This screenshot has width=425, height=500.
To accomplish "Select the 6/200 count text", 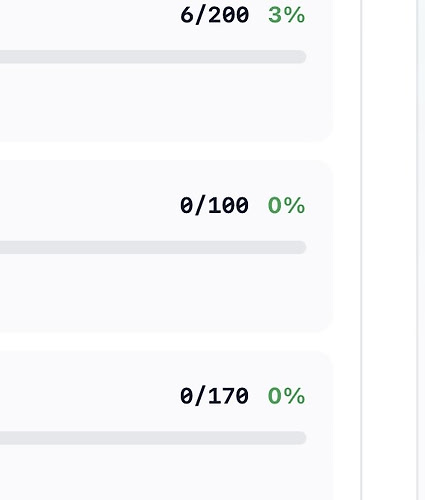I will click(x=214, y=15).
